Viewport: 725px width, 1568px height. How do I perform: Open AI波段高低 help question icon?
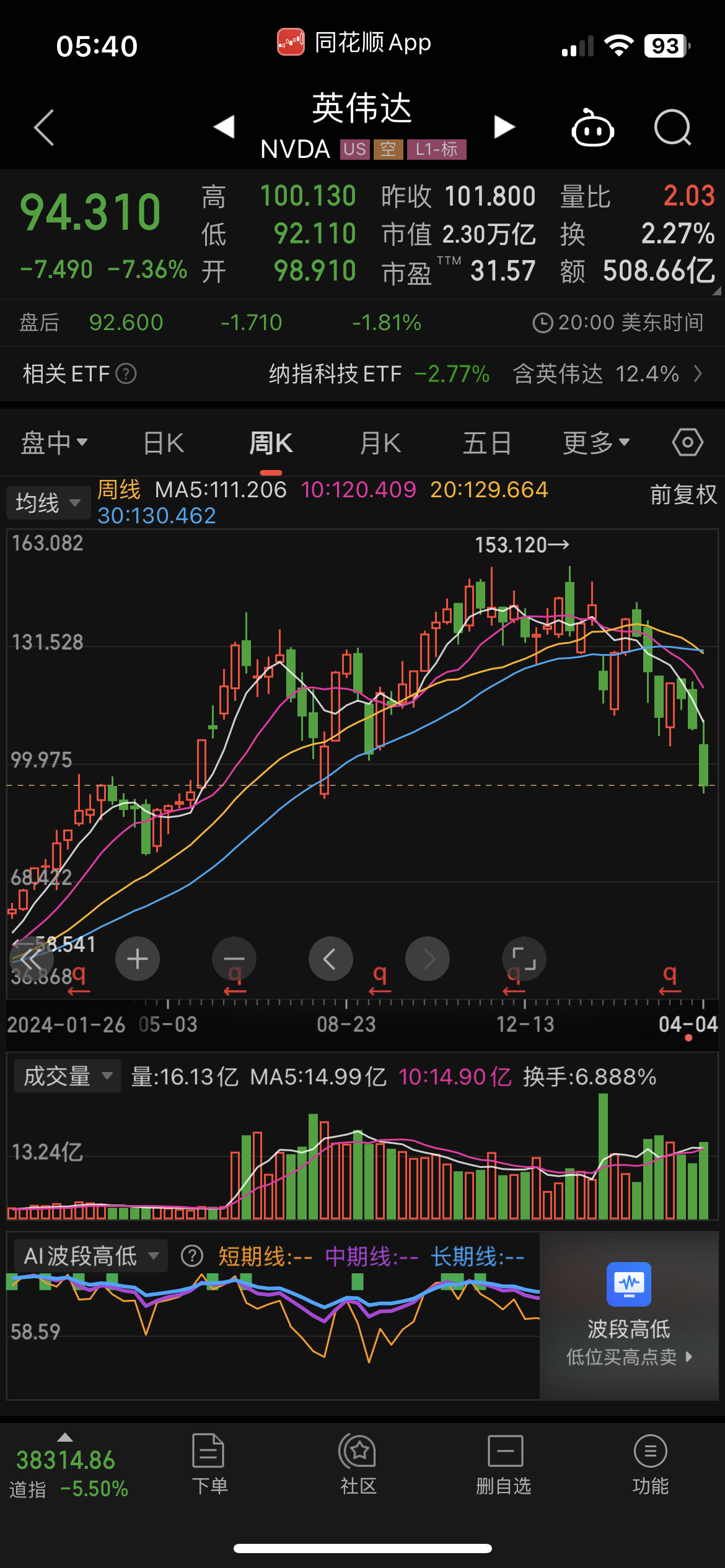tap(192, 1257)
